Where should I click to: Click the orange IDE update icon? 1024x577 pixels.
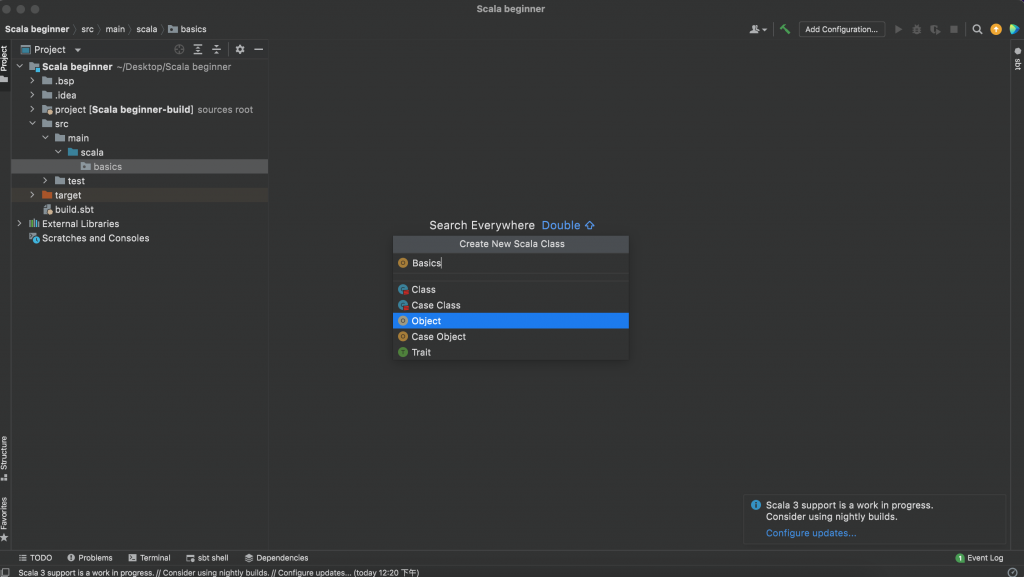[x=996, y=29]
